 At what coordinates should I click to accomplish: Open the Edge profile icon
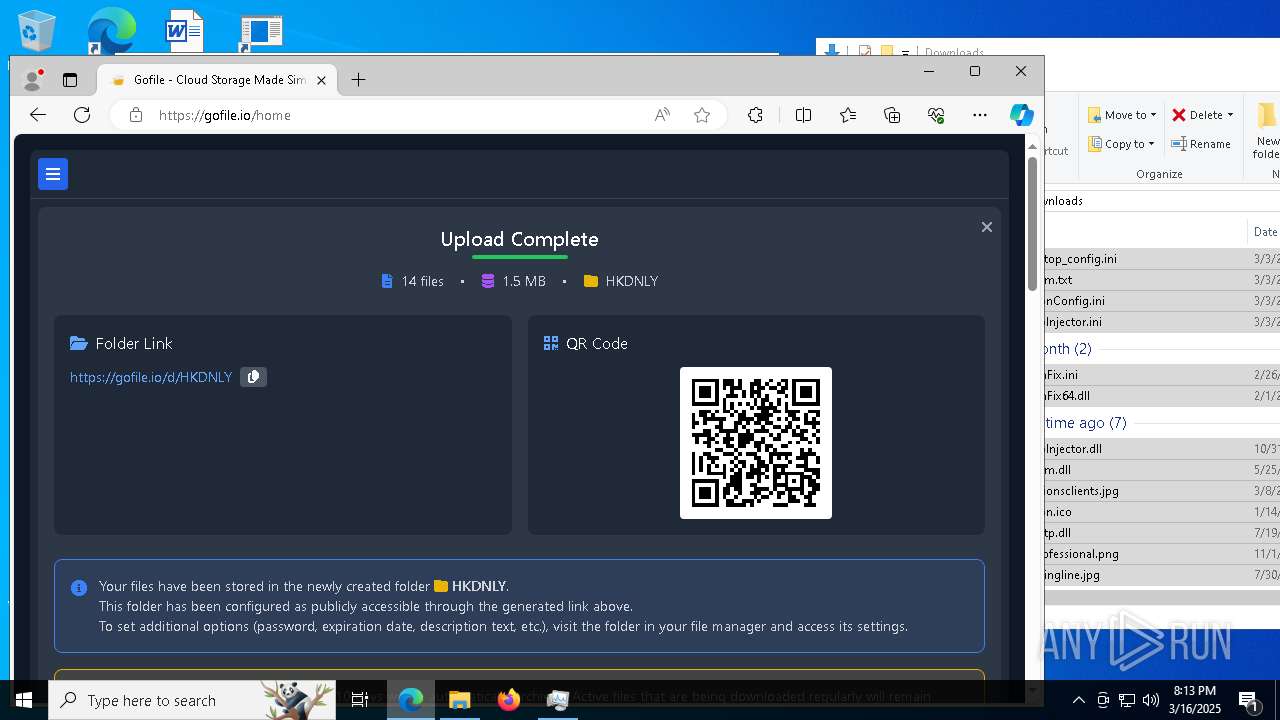[34, 80]
